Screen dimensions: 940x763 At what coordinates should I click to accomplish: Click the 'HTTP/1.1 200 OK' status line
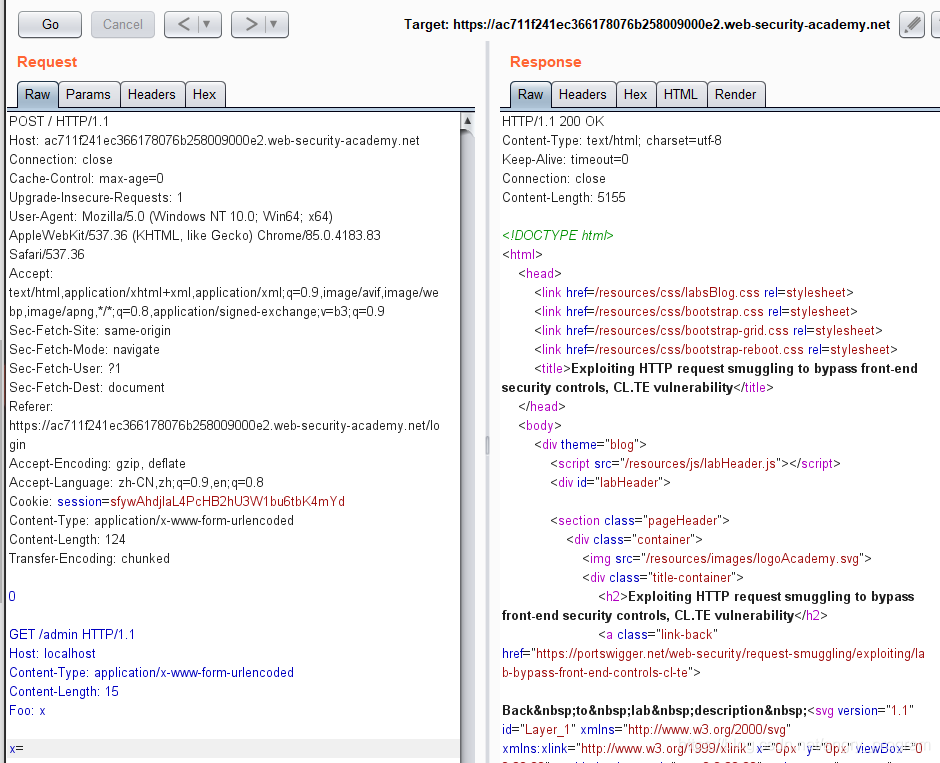553,121
